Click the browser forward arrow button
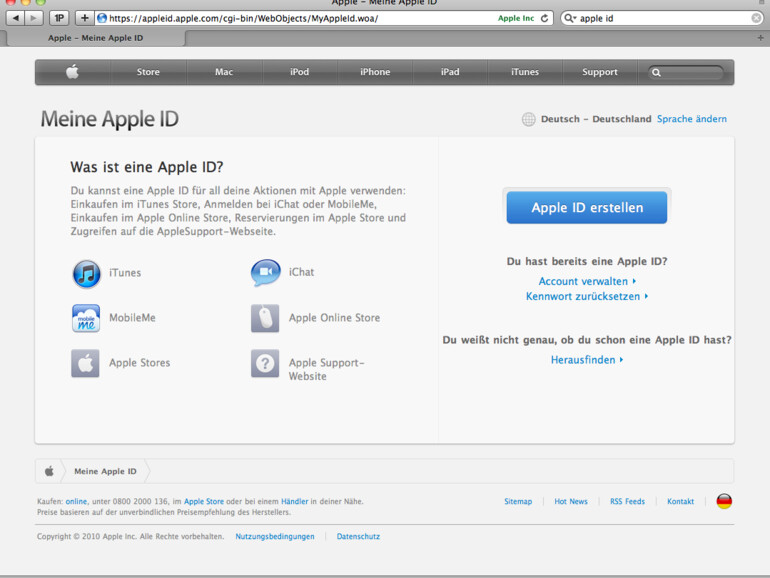This screenshot has width=770, height=578. click(x=34, y=18)
